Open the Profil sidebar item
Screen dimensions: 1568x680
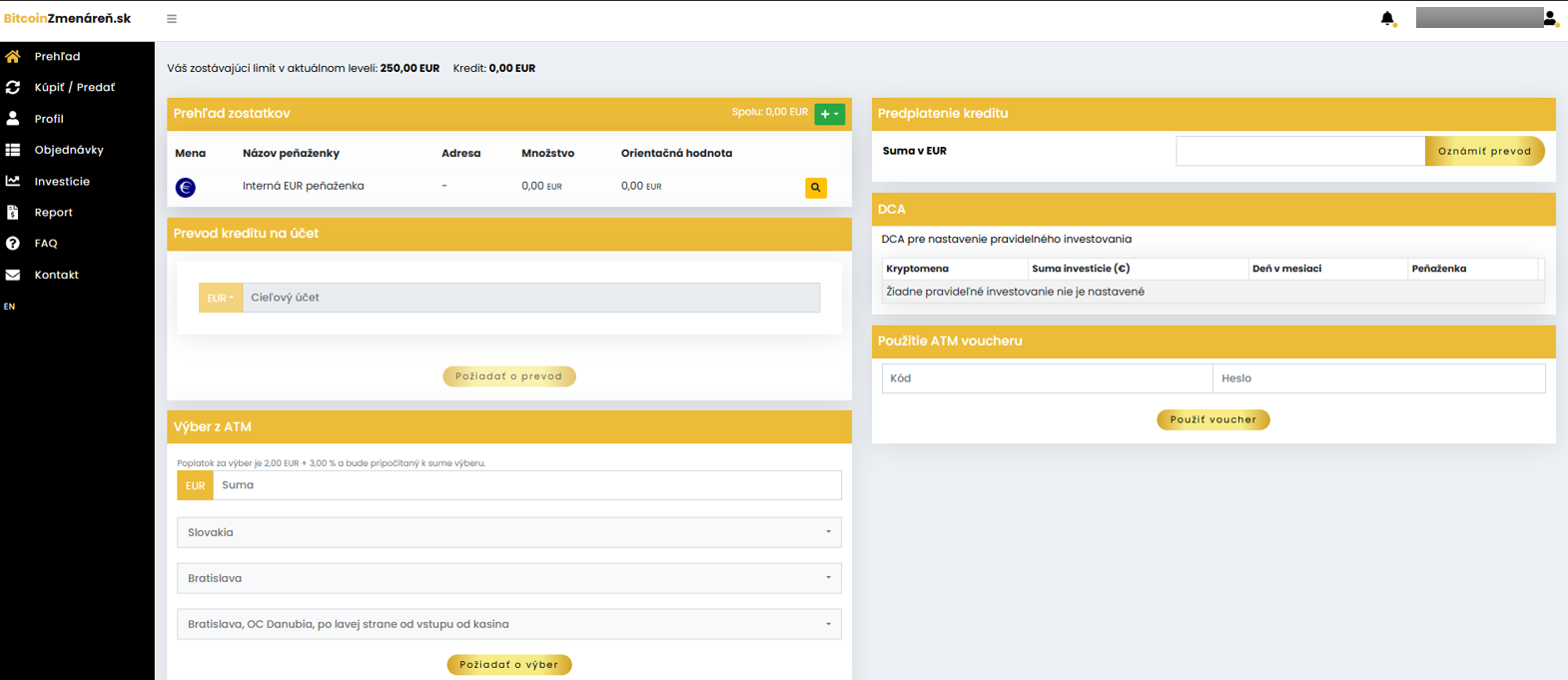[49, 119]
